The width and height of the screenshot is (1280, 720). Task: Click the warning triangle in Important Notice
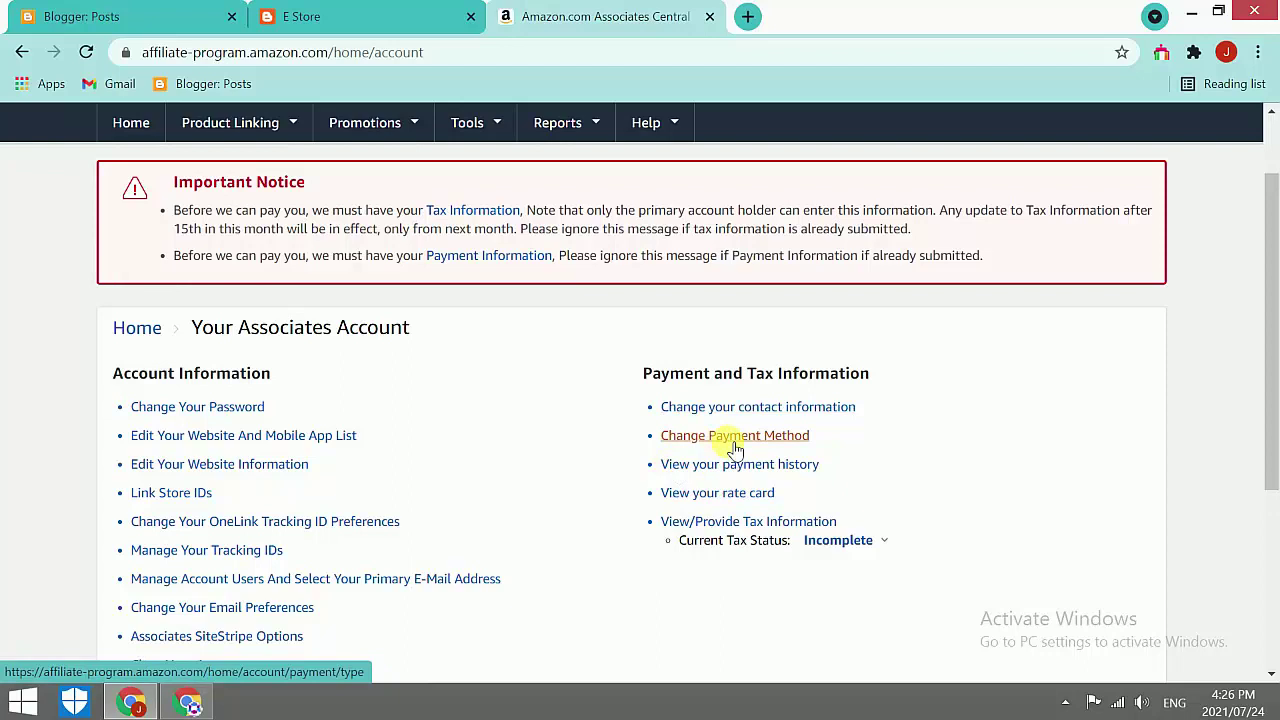135,188
